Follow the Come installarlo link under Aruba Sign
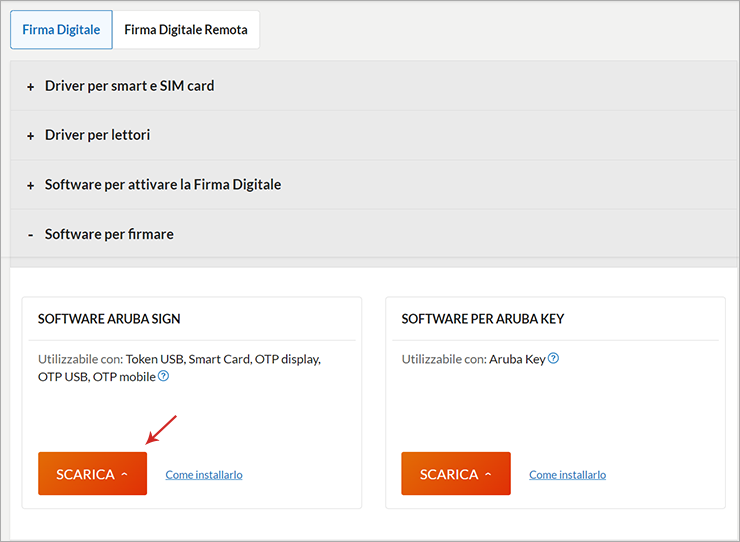This screenshot has height=542, width=740. coord(204,474)
